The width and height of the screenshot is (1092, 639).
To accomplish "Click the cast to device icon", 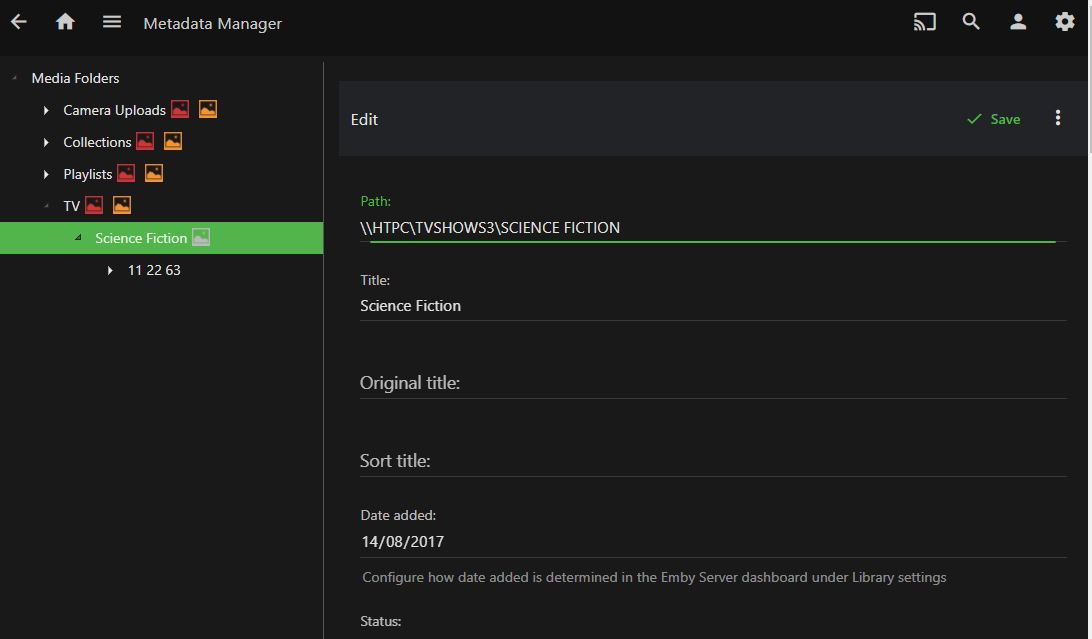I will pyautogui.click(x=924, y=22).
